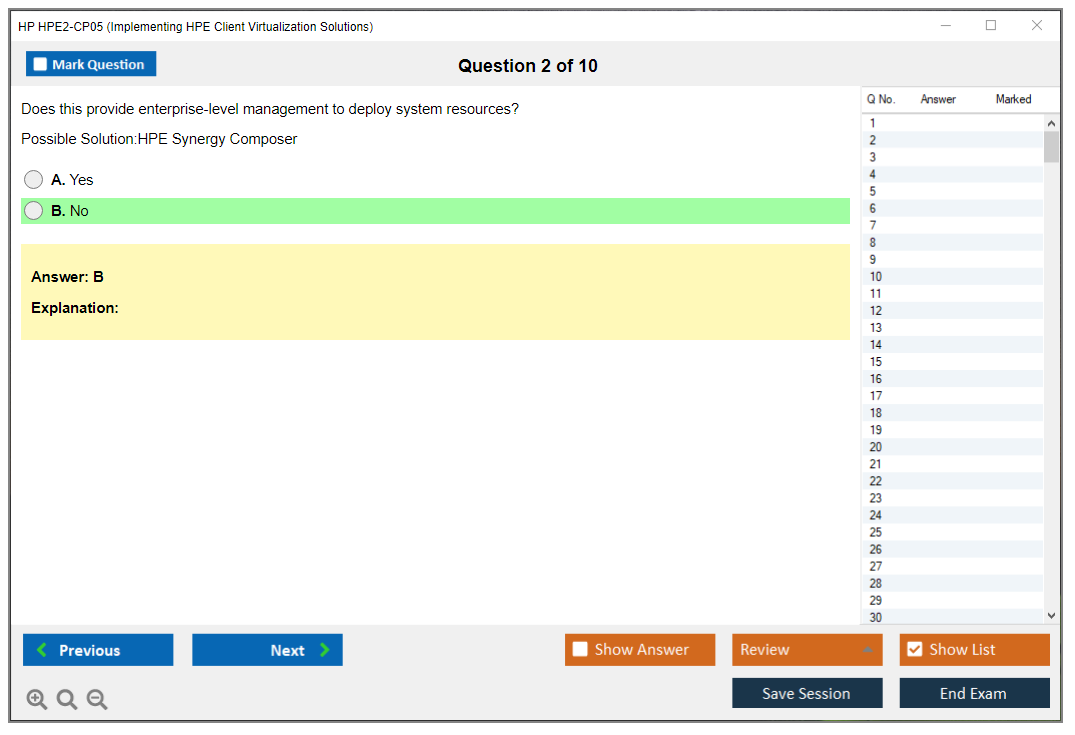The height and width of the screenshot is (735, 1075).
Task: Uncheck the Show List checkbox
Action: (x=914, y=650)
